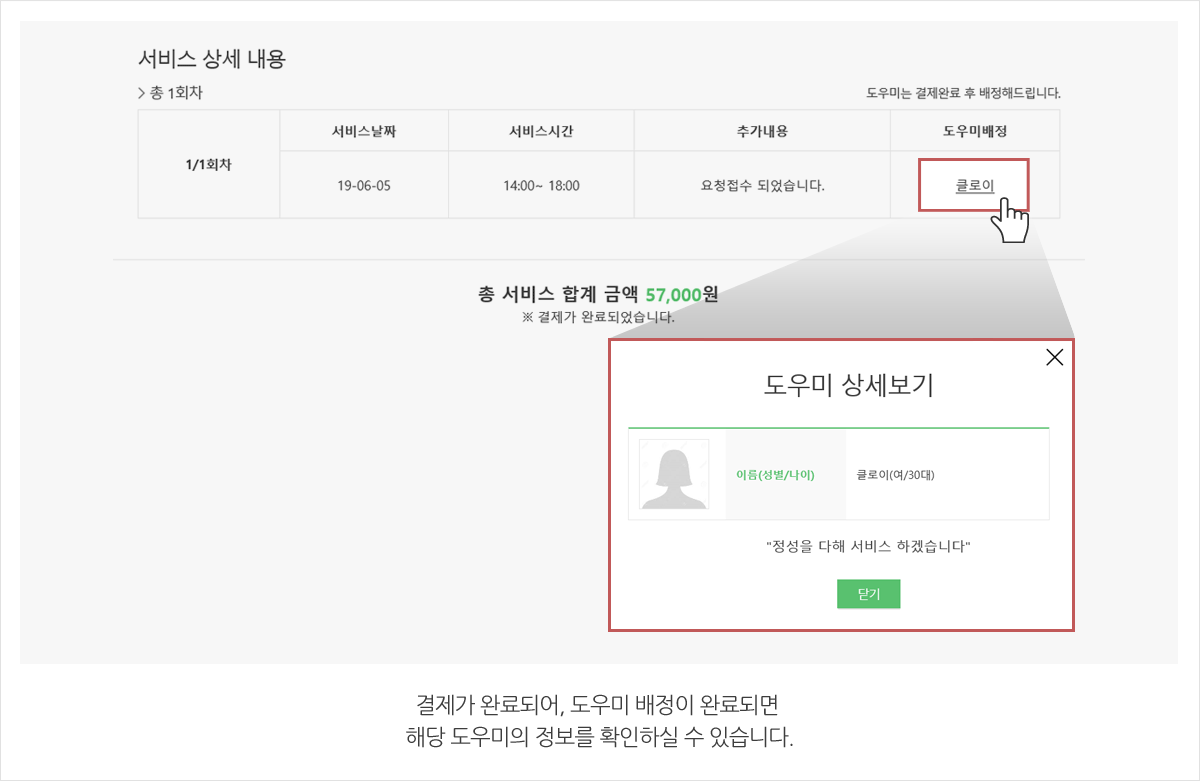Close the helper detail popup with X
This screenshot has width=1200, height=781.
(1054, 358)
